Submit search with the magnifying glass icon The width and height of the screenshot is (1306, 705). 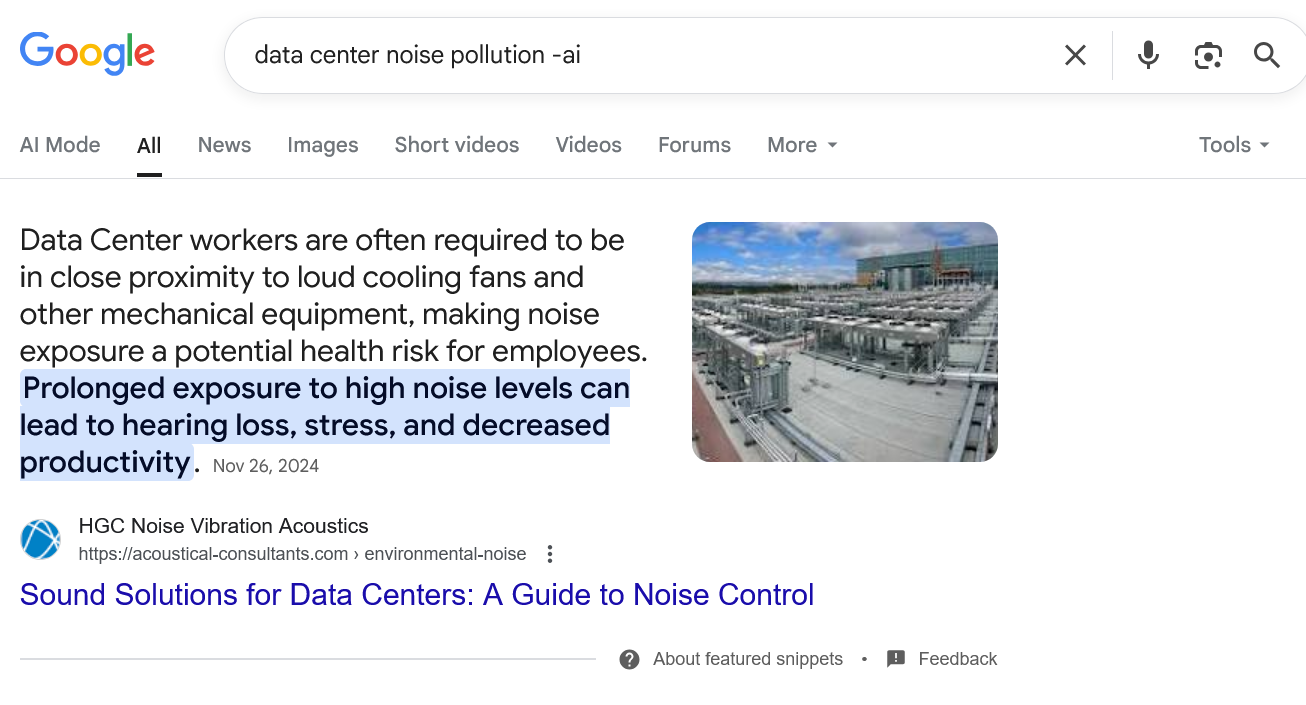point(1267,55)
